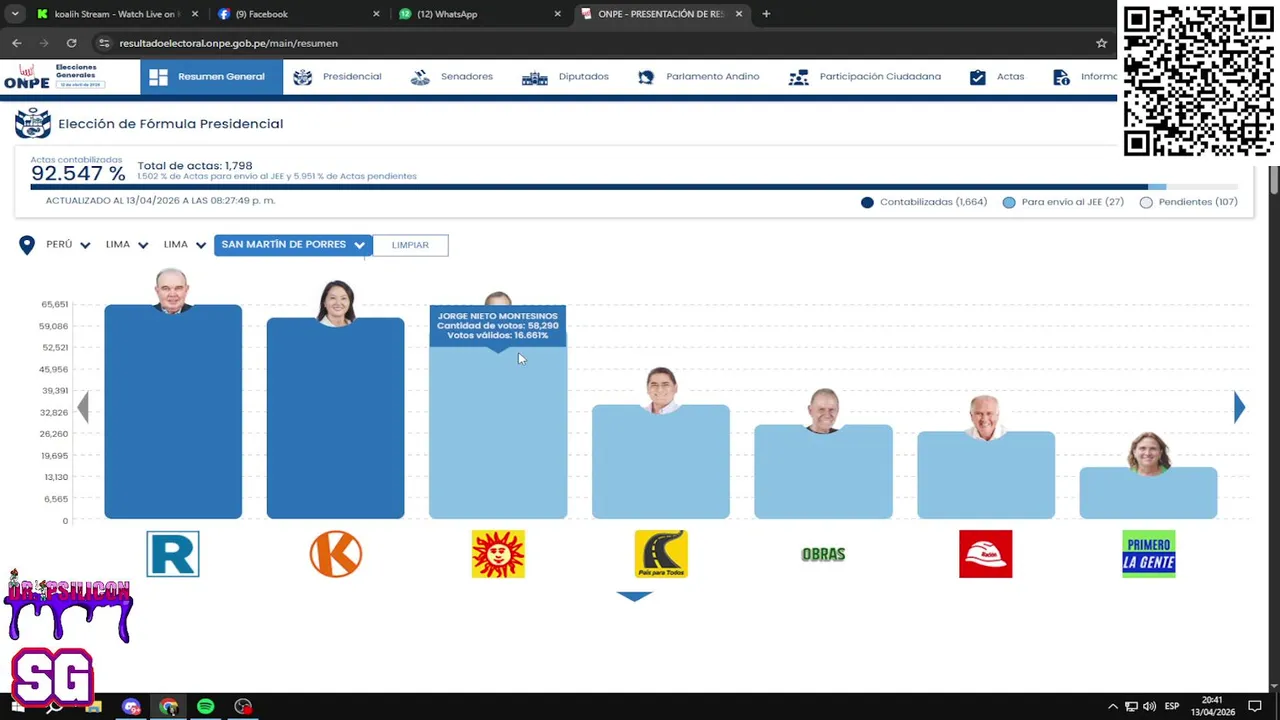Viewport: 1280px width, 720px height.
Task: Switch to the Diputados tab
Action: (x=565, y=77)
